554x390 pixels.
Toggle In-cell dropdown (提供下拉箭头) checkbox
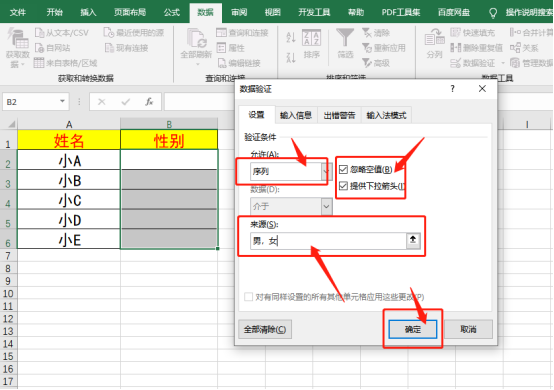(343, 186)
